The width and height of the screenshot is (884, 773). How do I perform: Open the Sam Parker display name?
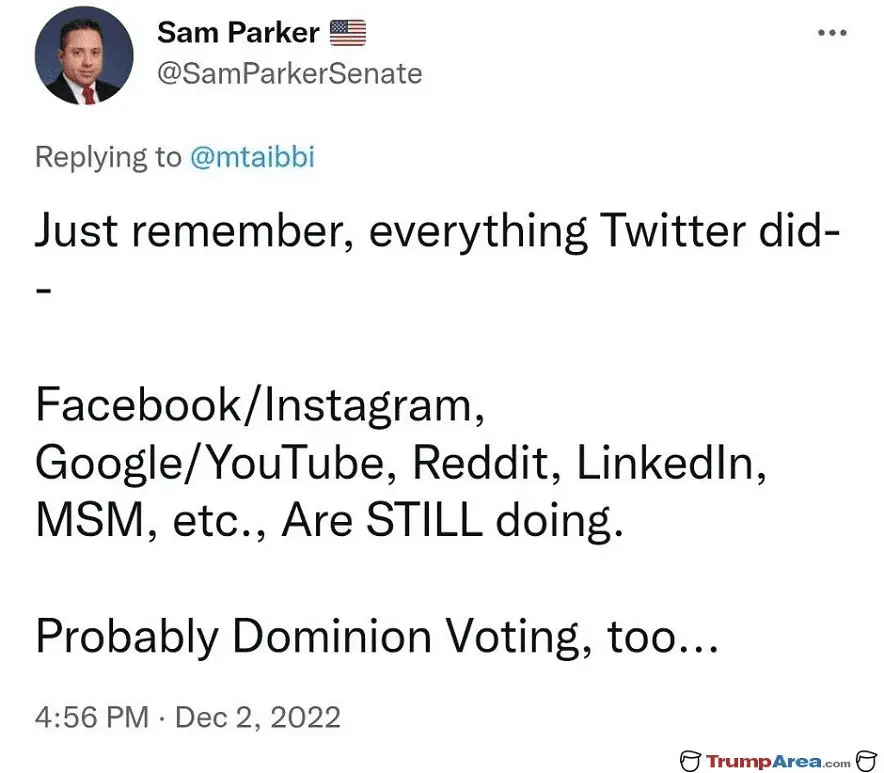tap(238, 33)
